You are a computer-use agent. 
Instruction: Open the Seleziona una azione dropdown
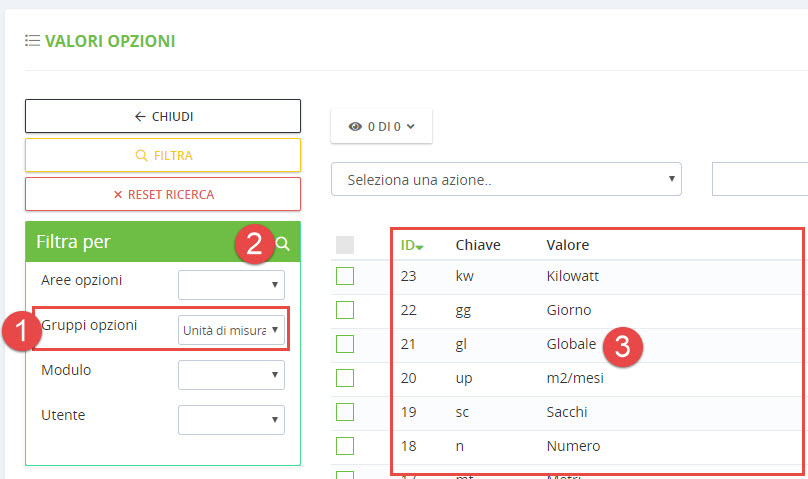click(506, 180)
